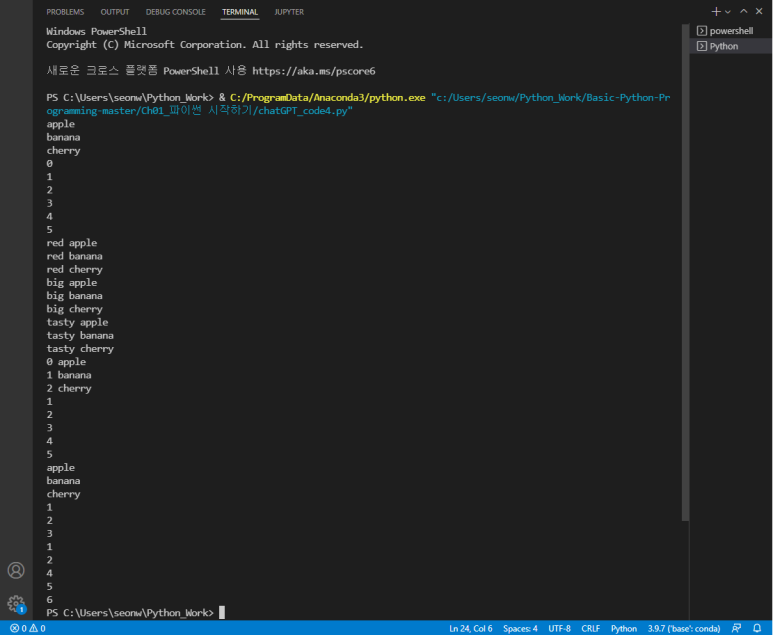Viewport: 773px width, 635px height.
Task: Click the Ln 24, Col 6 cursor position
Action: point(470,628)
